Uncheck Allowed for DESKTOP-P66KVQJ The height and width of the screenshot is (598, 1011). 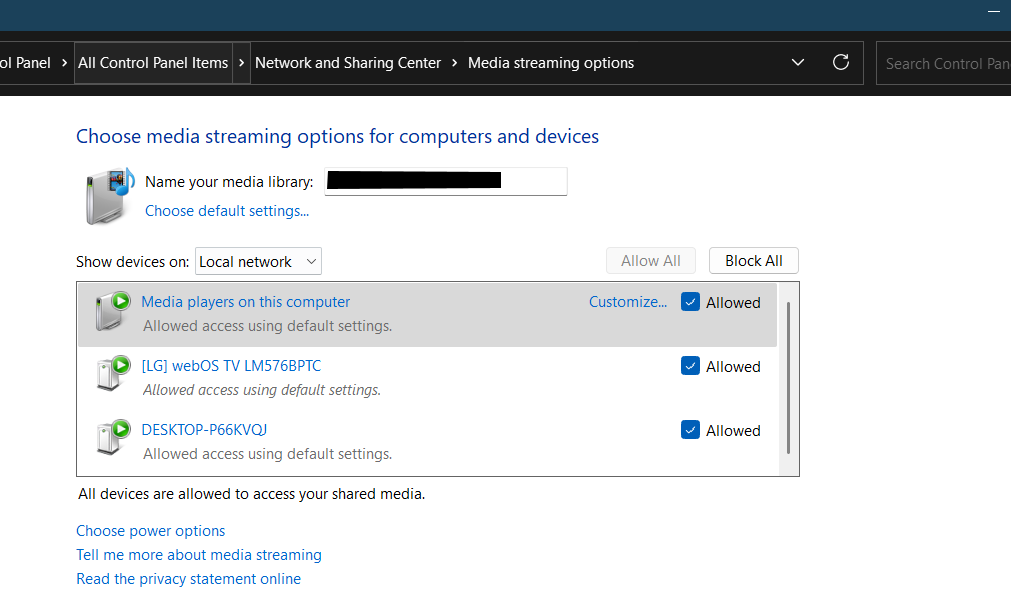tap(690, 430)
